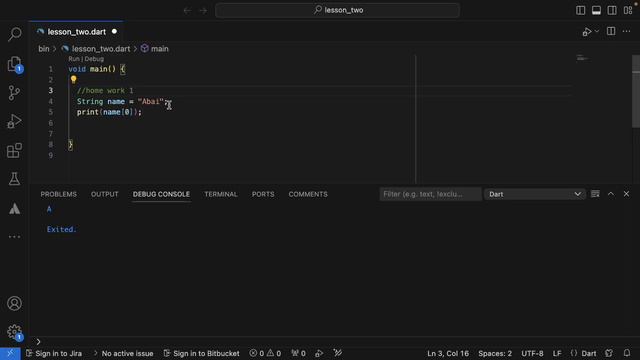Screen dimensions: 640x360
Task: Click the run Dart file icon
Action: click(587, 31)
